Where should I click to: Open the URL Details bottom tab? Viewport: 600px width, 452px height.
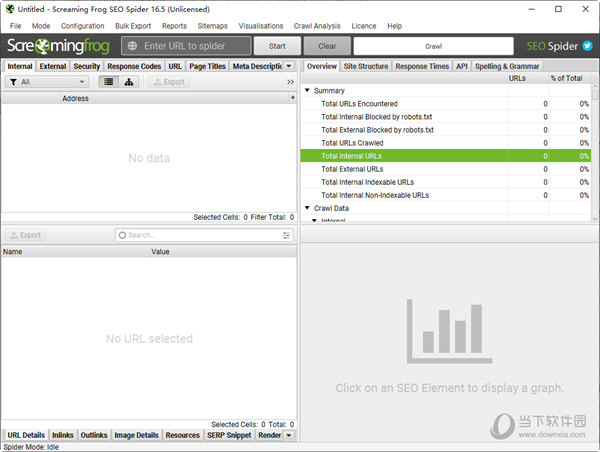[x=26, y=435]
